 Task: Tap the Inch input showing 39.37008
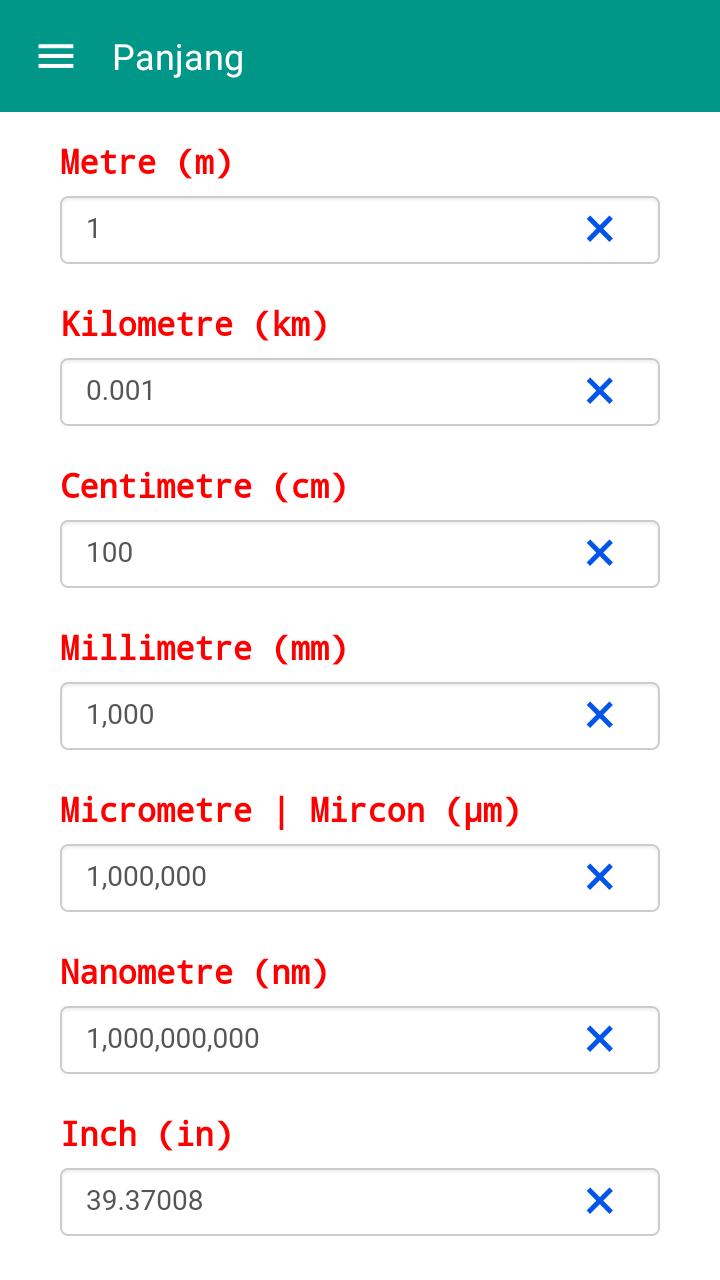click(x=310, y=1202)
